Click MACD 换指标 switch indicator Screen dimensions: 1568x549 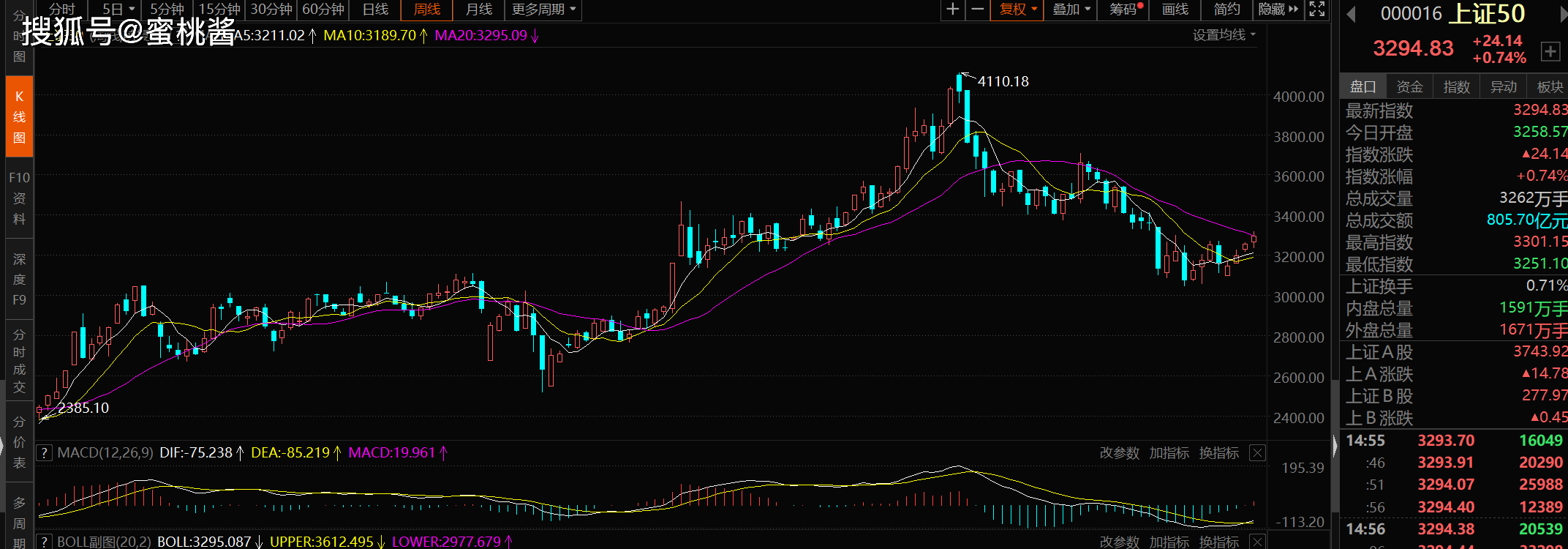pos(1218,453)
